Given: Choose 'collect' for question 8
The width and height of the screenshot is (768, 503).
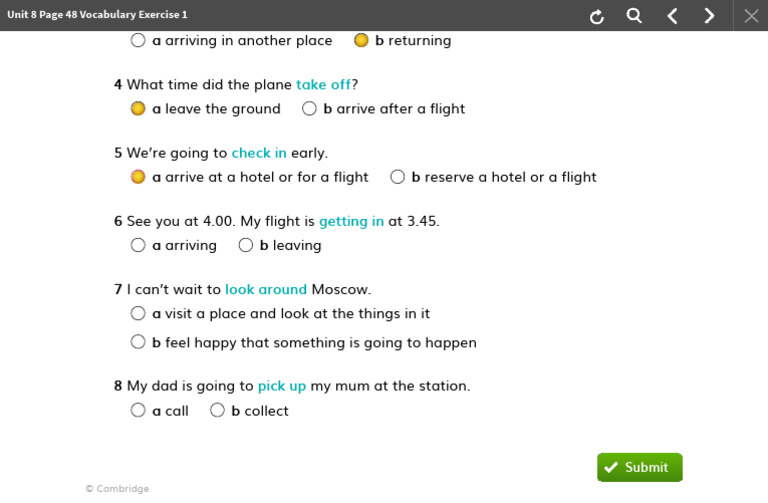Looking at the screenshot, I should 217,410.
